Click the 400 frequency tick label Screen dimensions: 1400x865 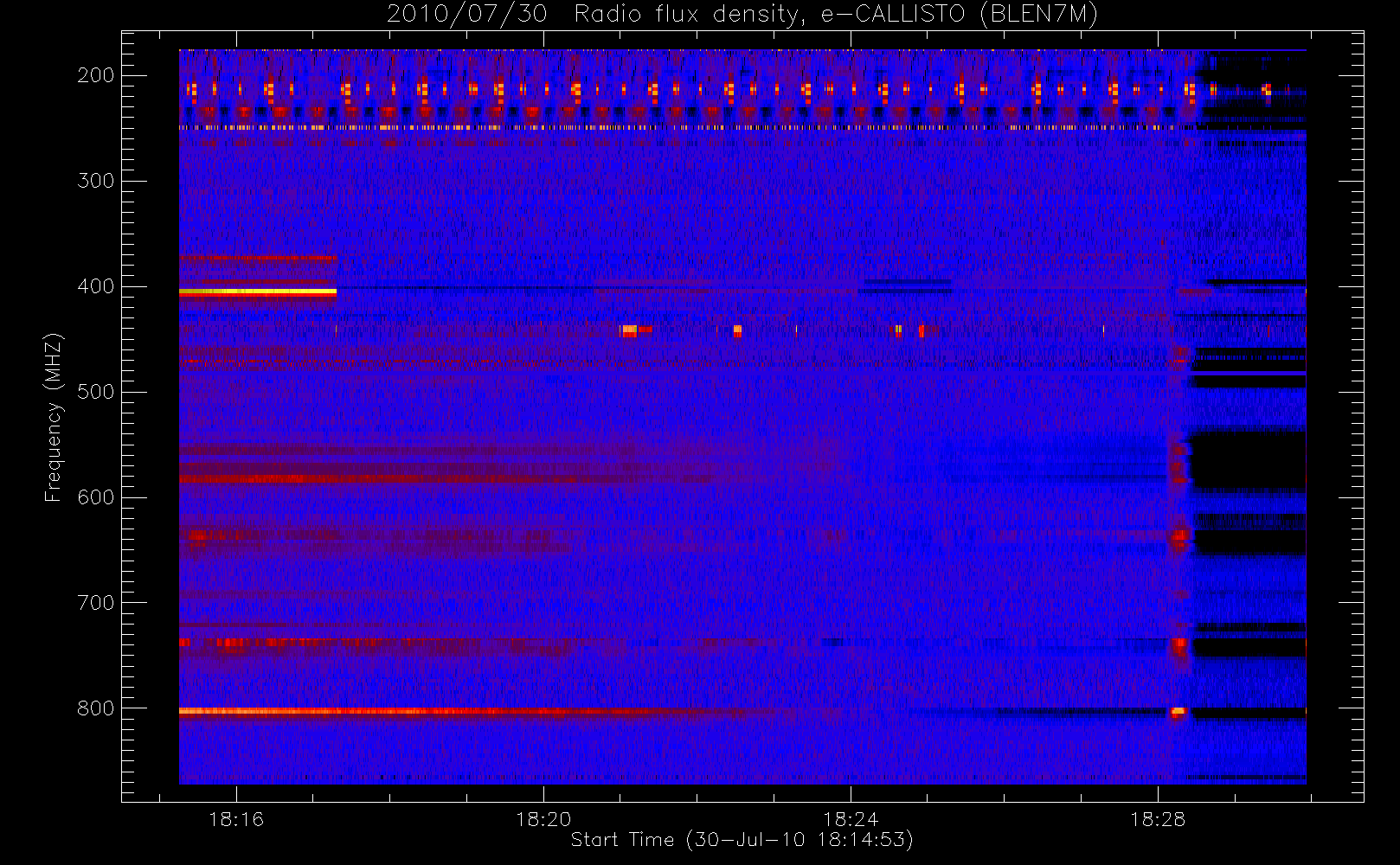96,286
